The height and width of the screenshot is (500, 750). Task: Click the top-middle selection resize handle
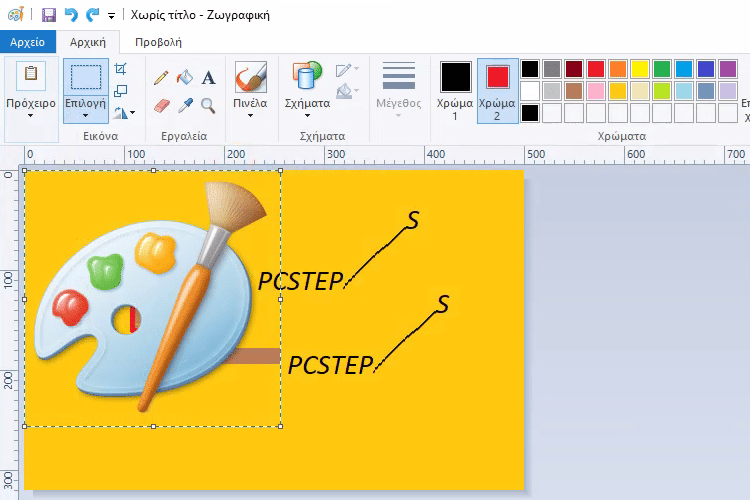pyautogui.click(x=153, y=170)
